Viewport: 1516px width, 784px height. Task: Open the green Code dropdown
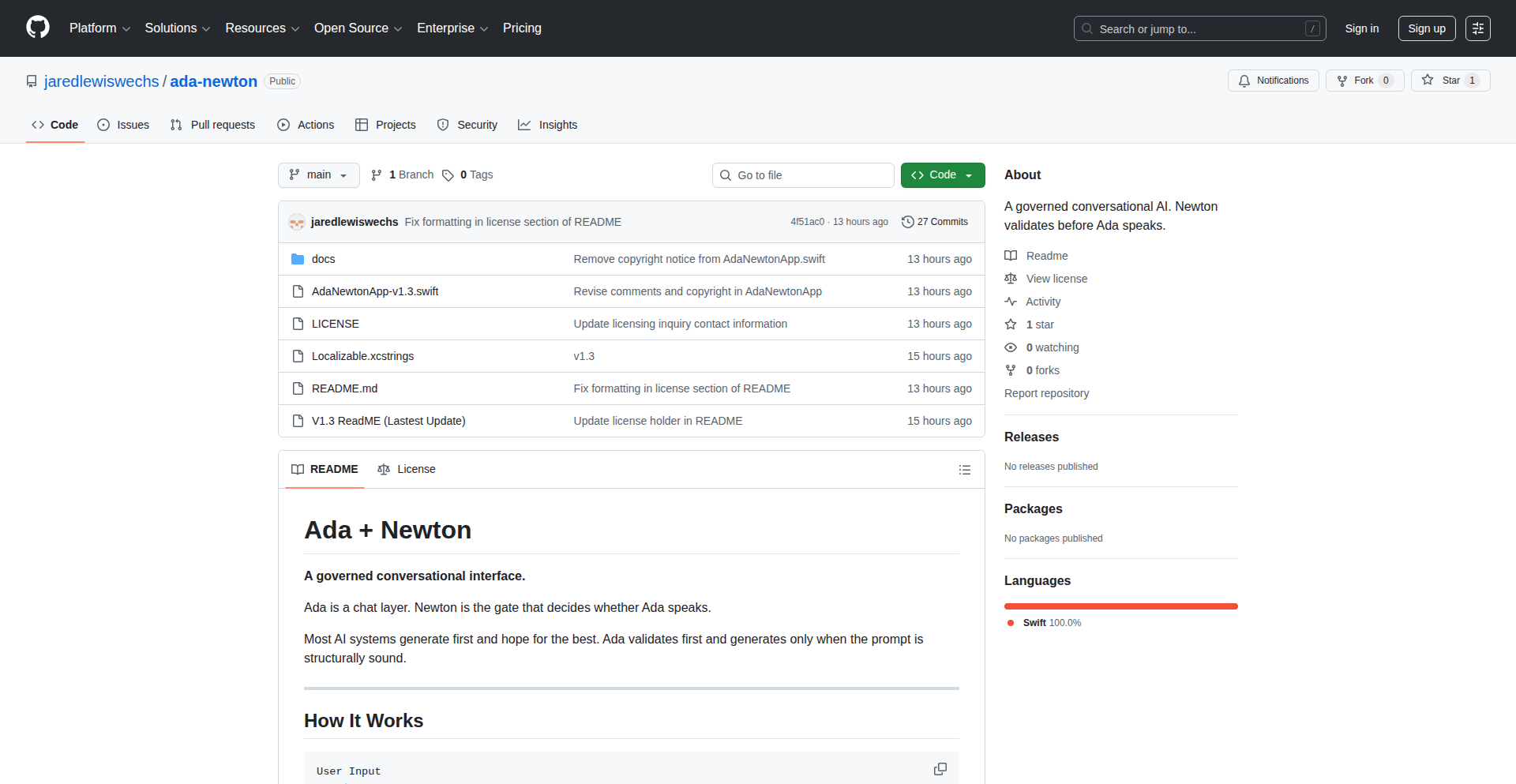pos(942,175)
